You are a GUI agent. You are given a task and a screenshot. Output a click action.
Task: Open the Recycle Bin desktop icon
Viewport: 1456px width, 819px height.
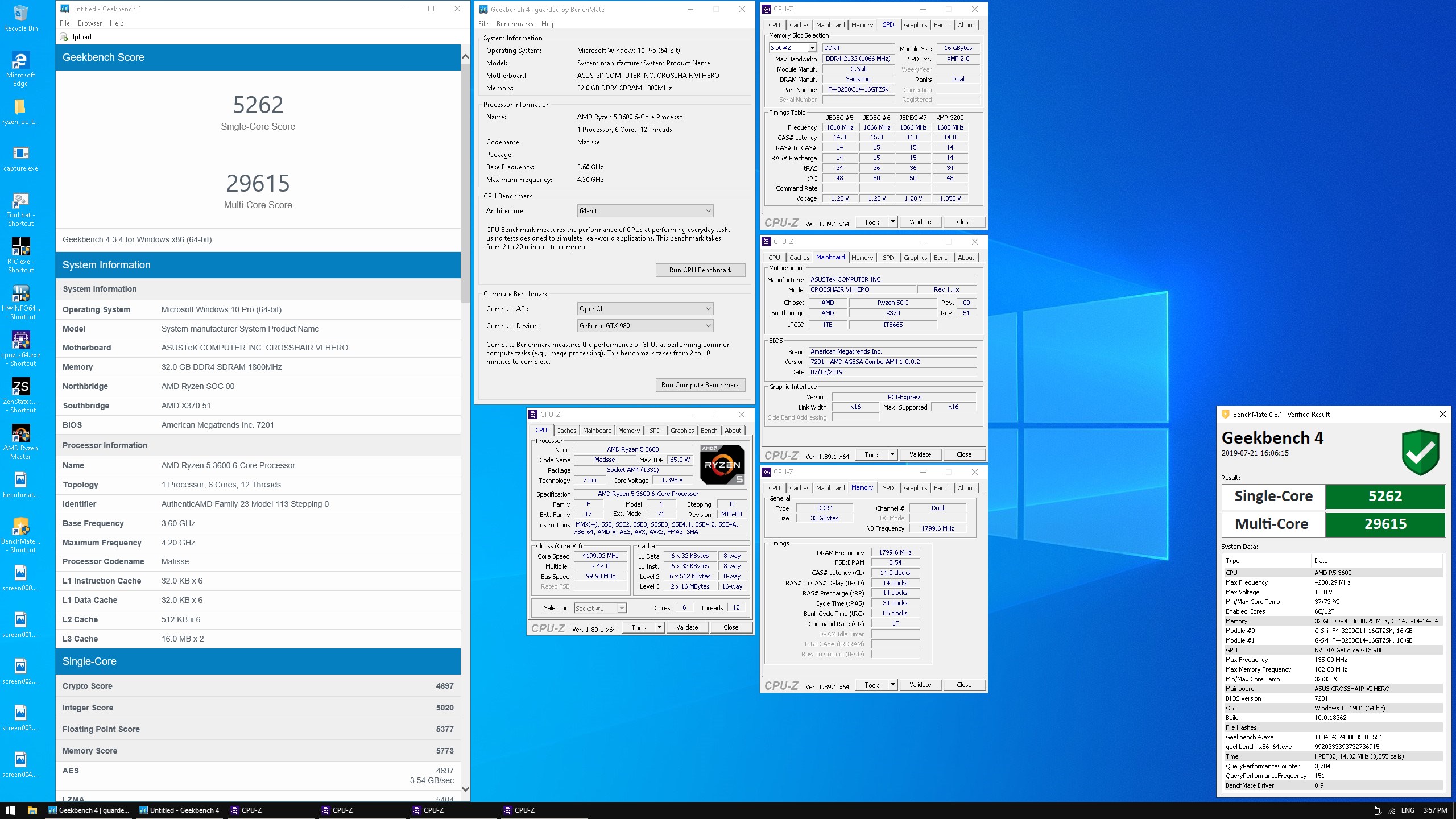pos(20,18)
